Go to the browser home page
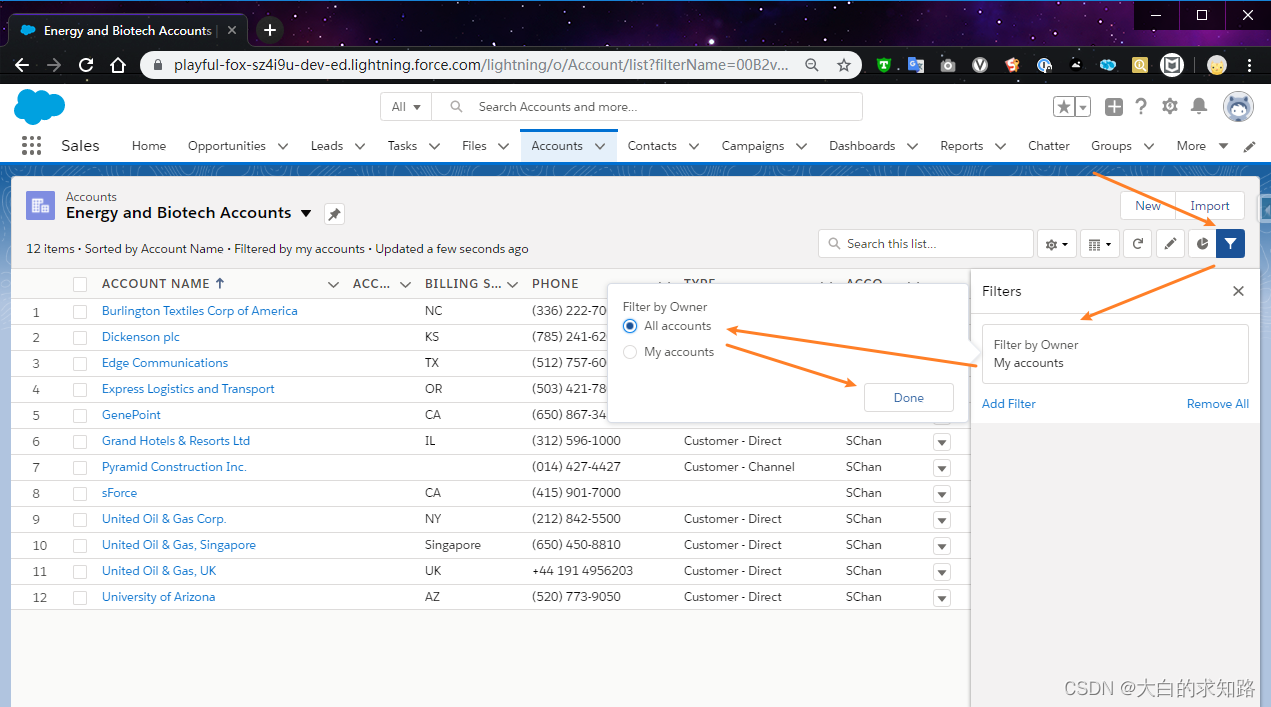 [118, 65]
